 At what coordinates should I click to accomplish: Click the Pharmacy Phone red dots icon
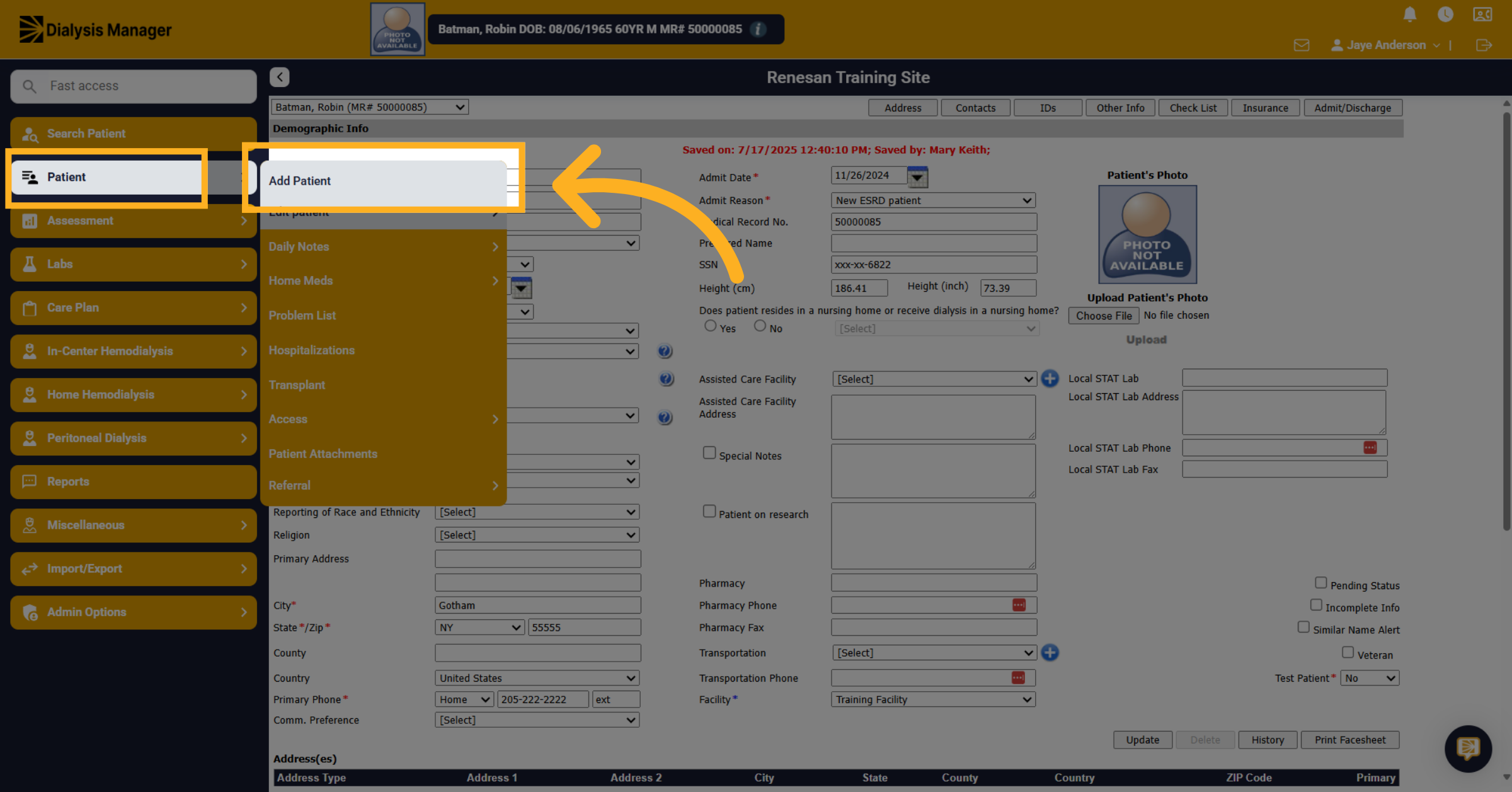[x=1019, y=605]
